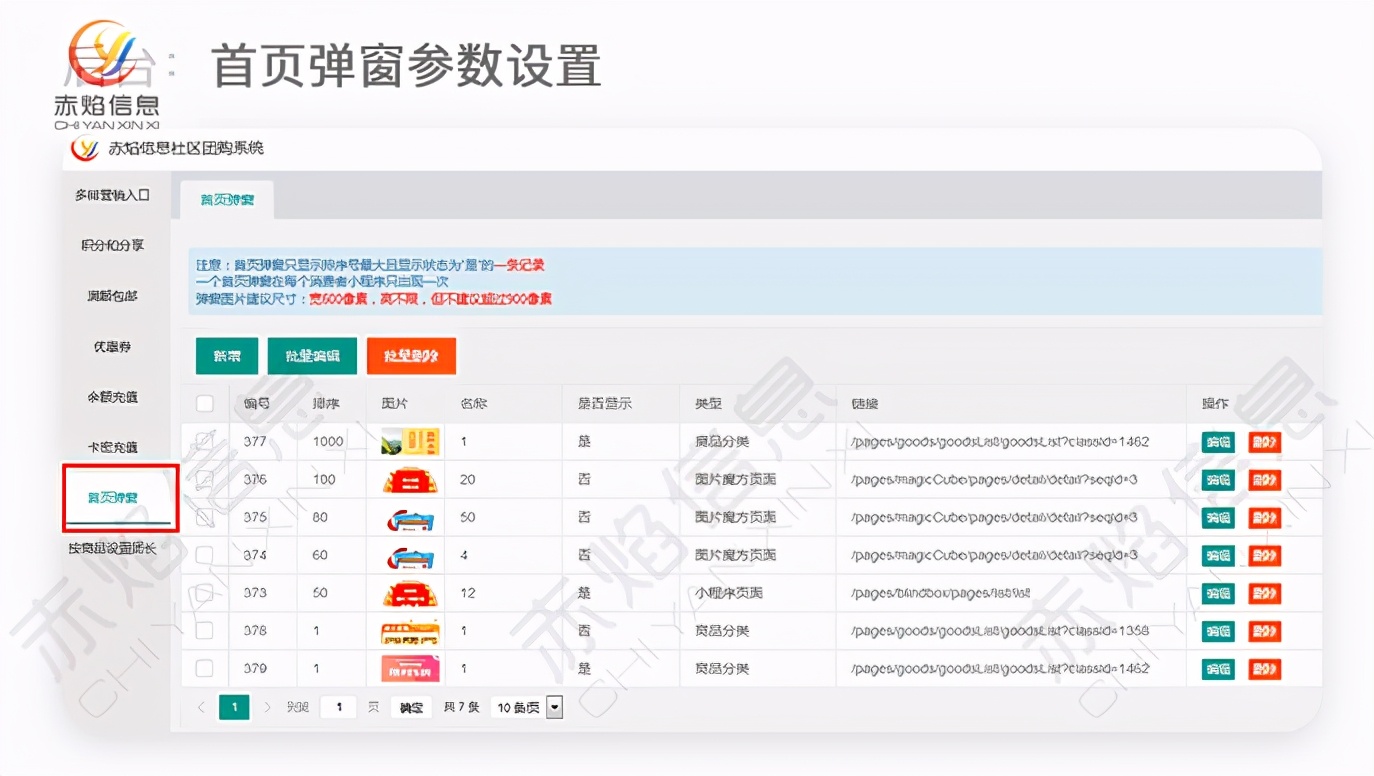Click the 删除 button for row 376
The height and width of the screenshot is (776, 1374).
pos(1264,480)
